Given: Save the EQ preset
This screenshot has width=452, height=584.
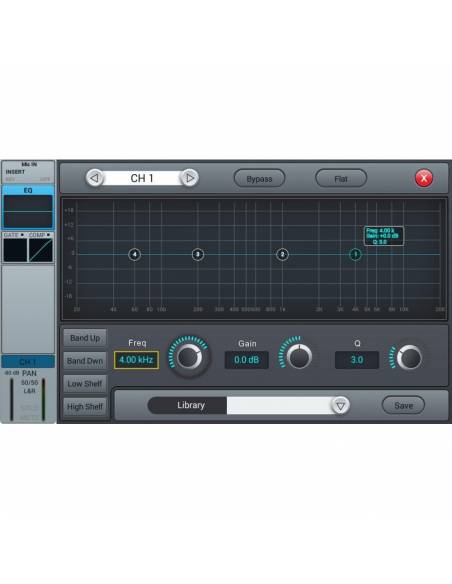Looking at the screenshot, I should click(403, 405).
